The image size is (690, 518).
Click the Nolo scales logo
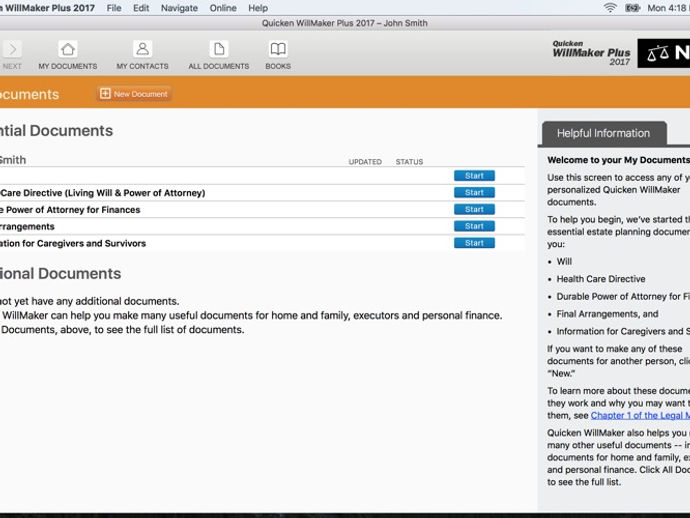pyautogui.click(x=664, y=53)
